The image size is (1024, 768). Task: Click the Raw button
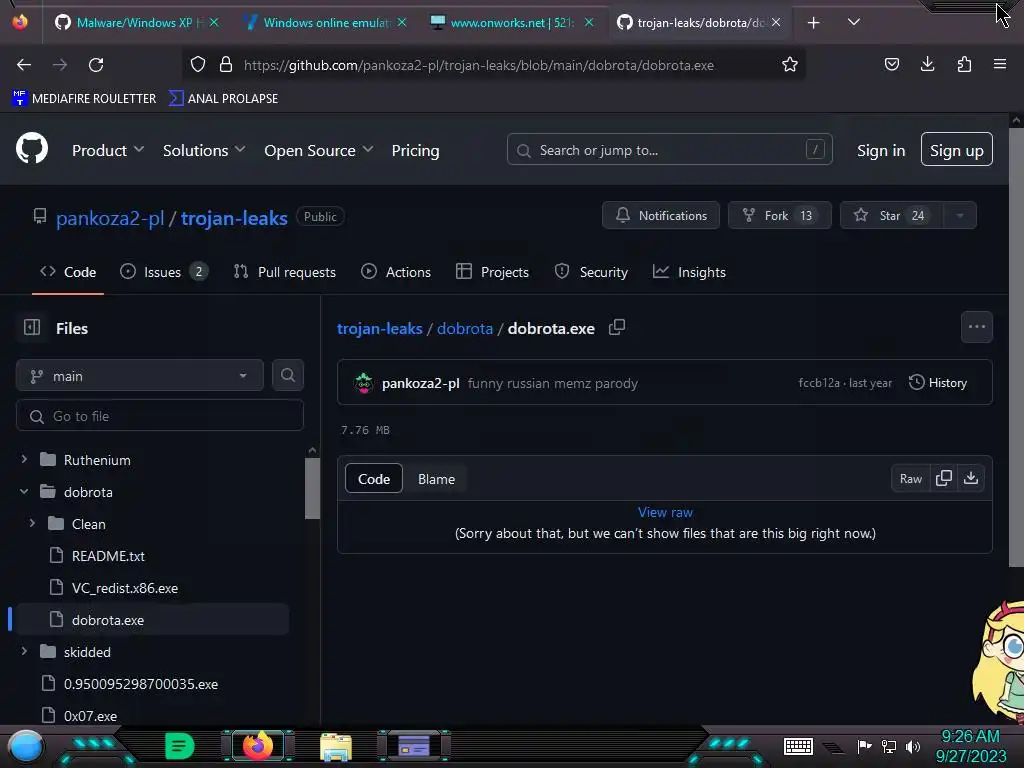[x=910, y=479]
